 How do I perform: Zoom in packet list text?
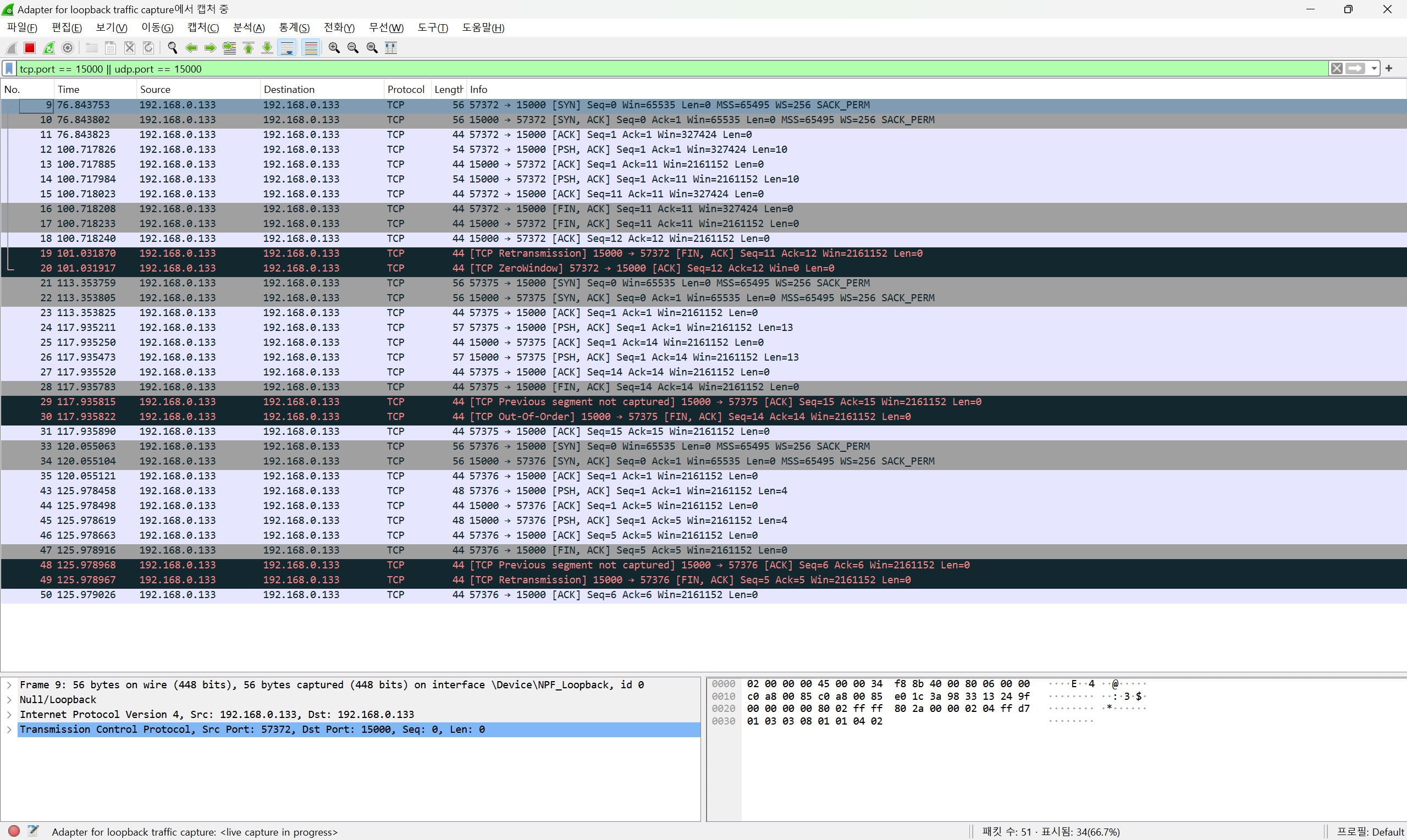tap(334, 48)
